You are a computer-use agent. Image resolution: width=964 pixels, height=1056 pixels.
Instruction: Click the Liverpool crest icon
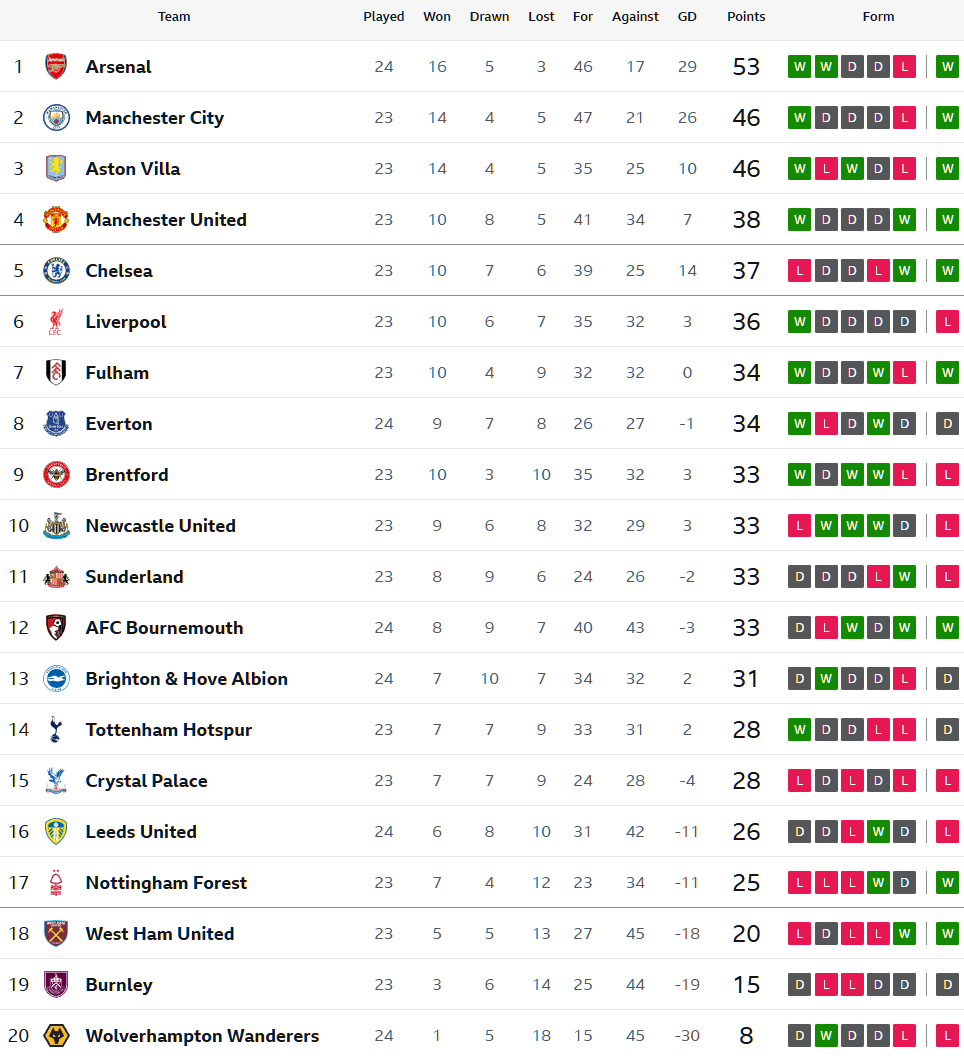(56, 322)
